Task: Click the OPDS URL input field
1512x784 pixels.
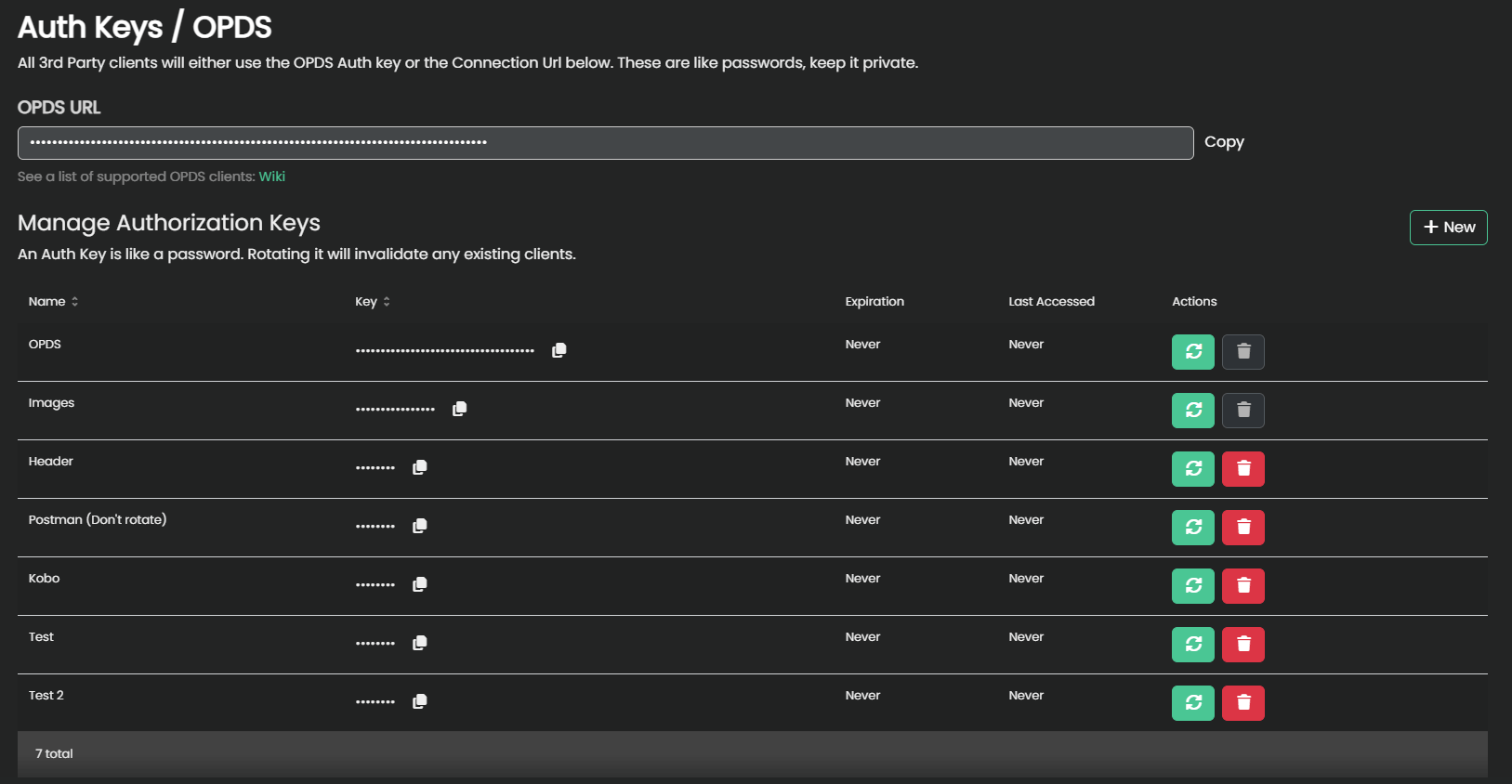Action: click(604, 143)
